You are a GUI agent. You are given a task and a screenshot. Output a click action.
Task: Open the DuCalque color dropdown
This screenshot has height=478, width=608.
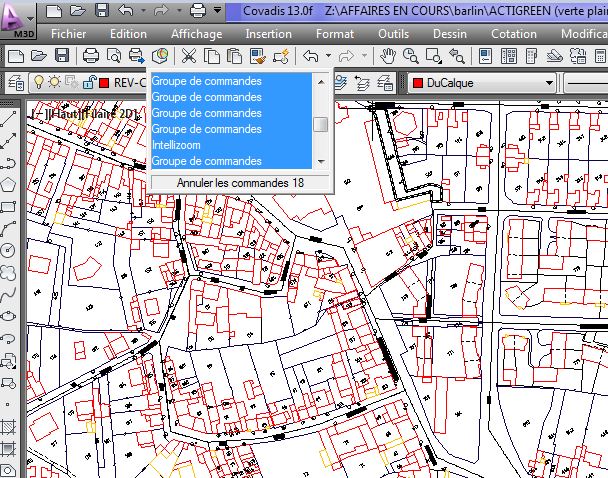click(549, 83)
